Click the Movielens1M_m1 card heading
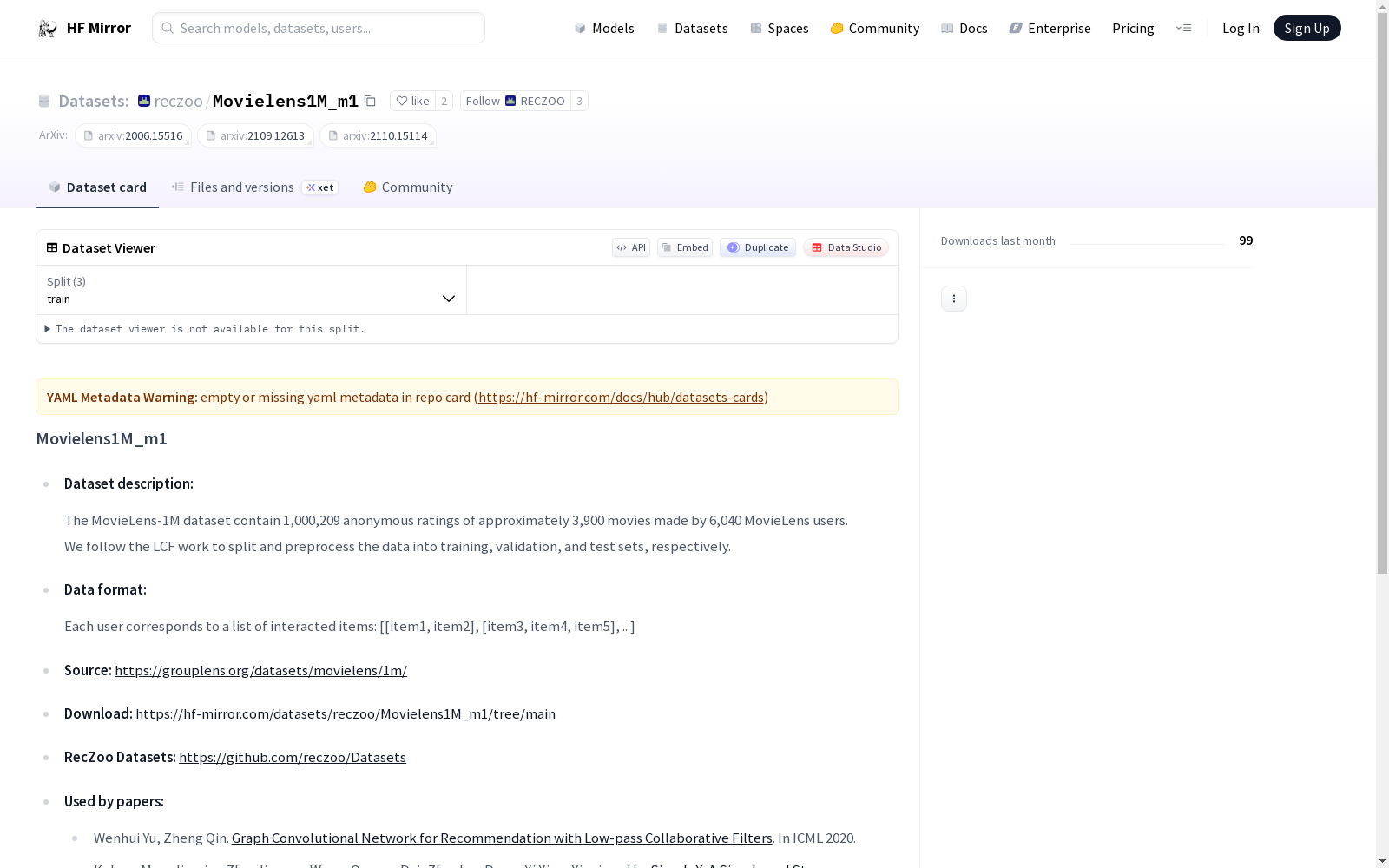Screen dimensions: 1389x868 (x=102, y=438)
